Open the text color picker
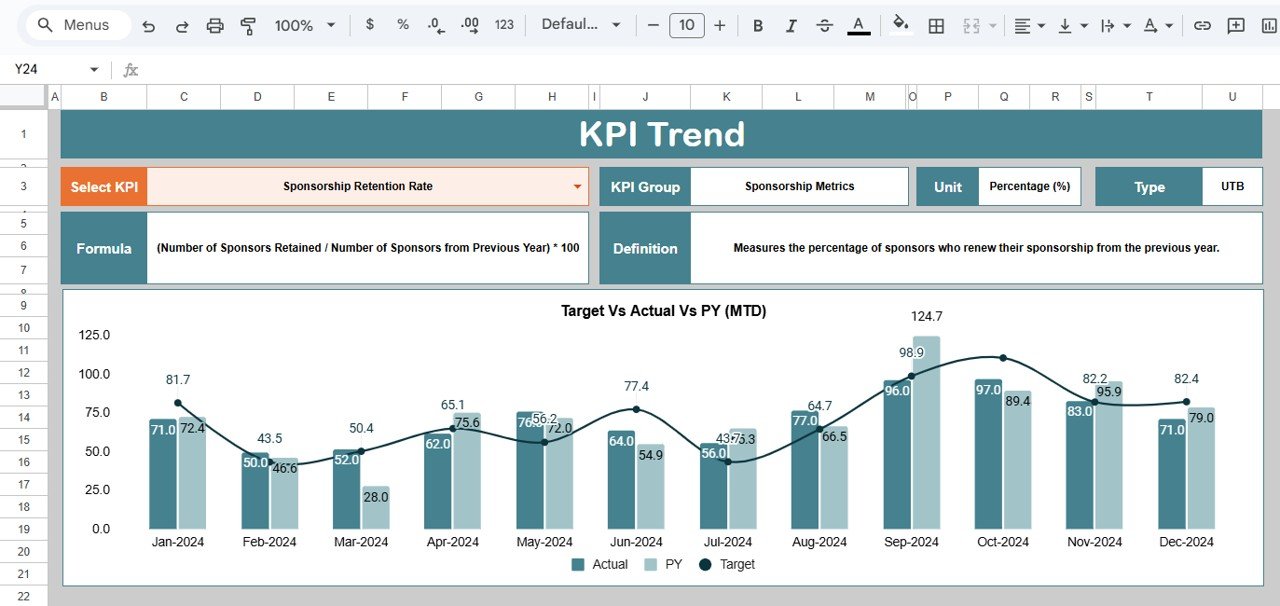The height and width of the screenshot is (606, 1280). [857, 25]
